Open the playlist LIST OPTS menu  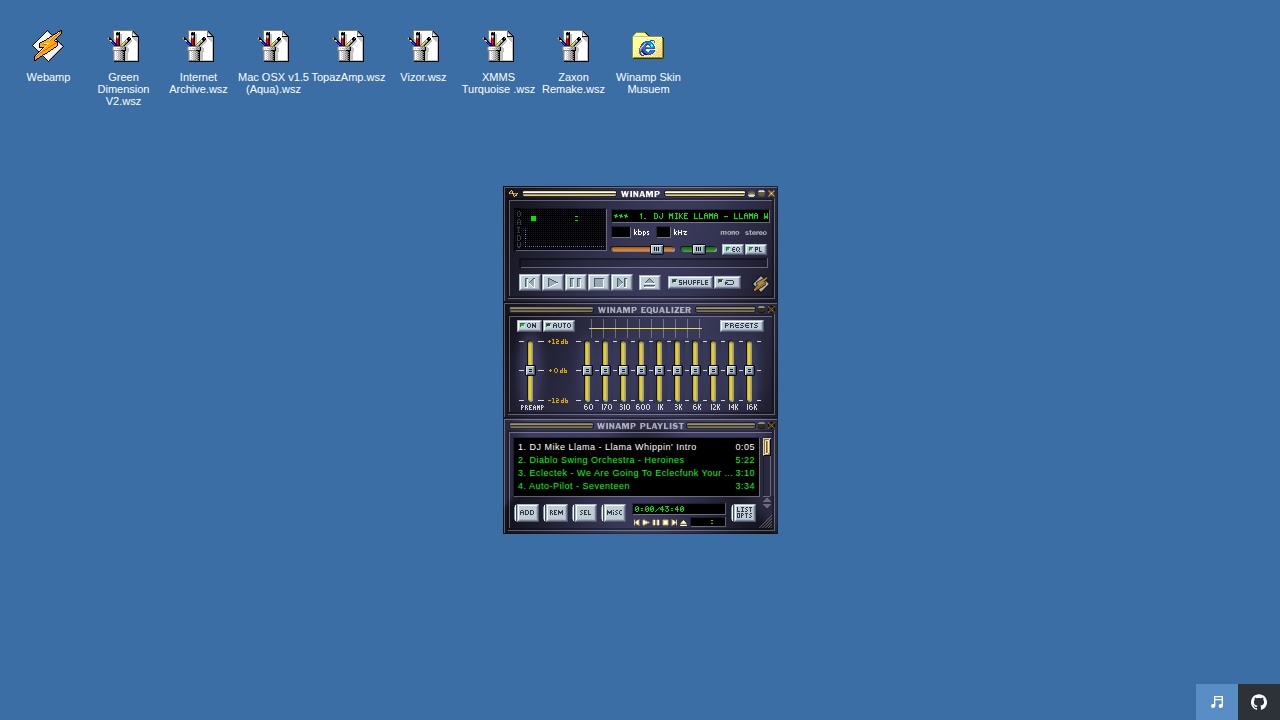744,513
